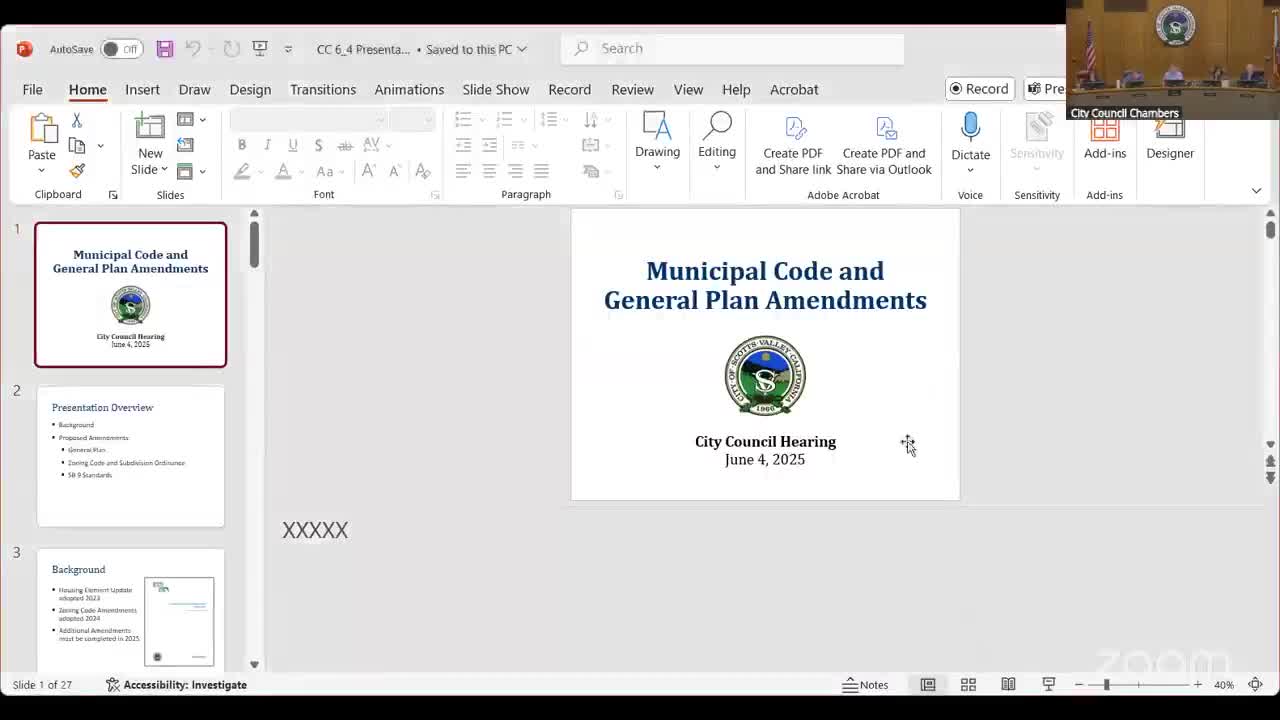Toggle the AutoSave switch
The height and width of the screenshot is (720, 1280).
[x=120, y=49]
